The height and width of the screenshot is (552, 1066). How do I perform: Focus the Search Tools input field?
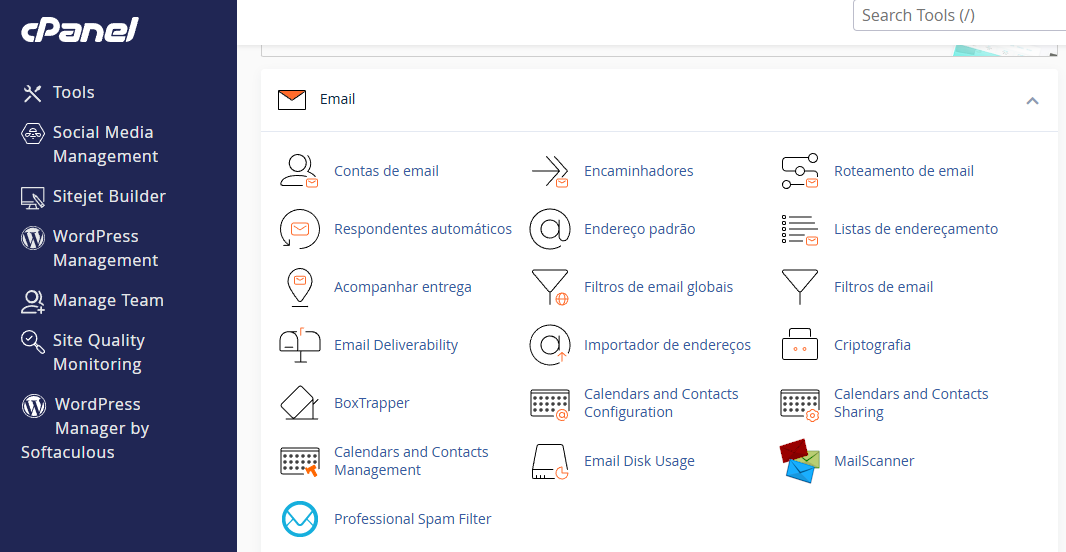pyautogui.click(x=958, y=15)
